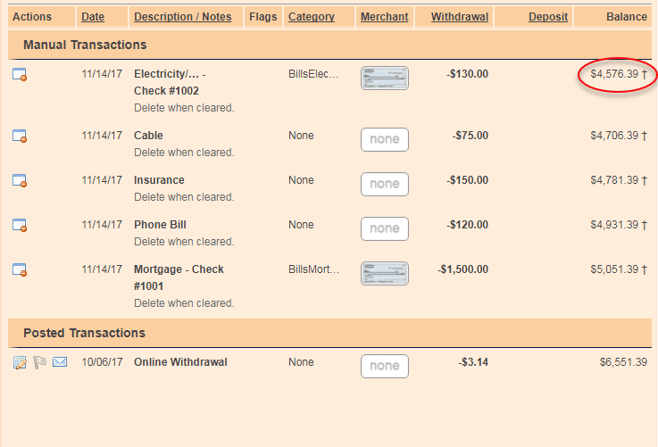Delete the Electricity manual transaction icon
The height and width of the screenshot is (447, 658).
[19, 75]
